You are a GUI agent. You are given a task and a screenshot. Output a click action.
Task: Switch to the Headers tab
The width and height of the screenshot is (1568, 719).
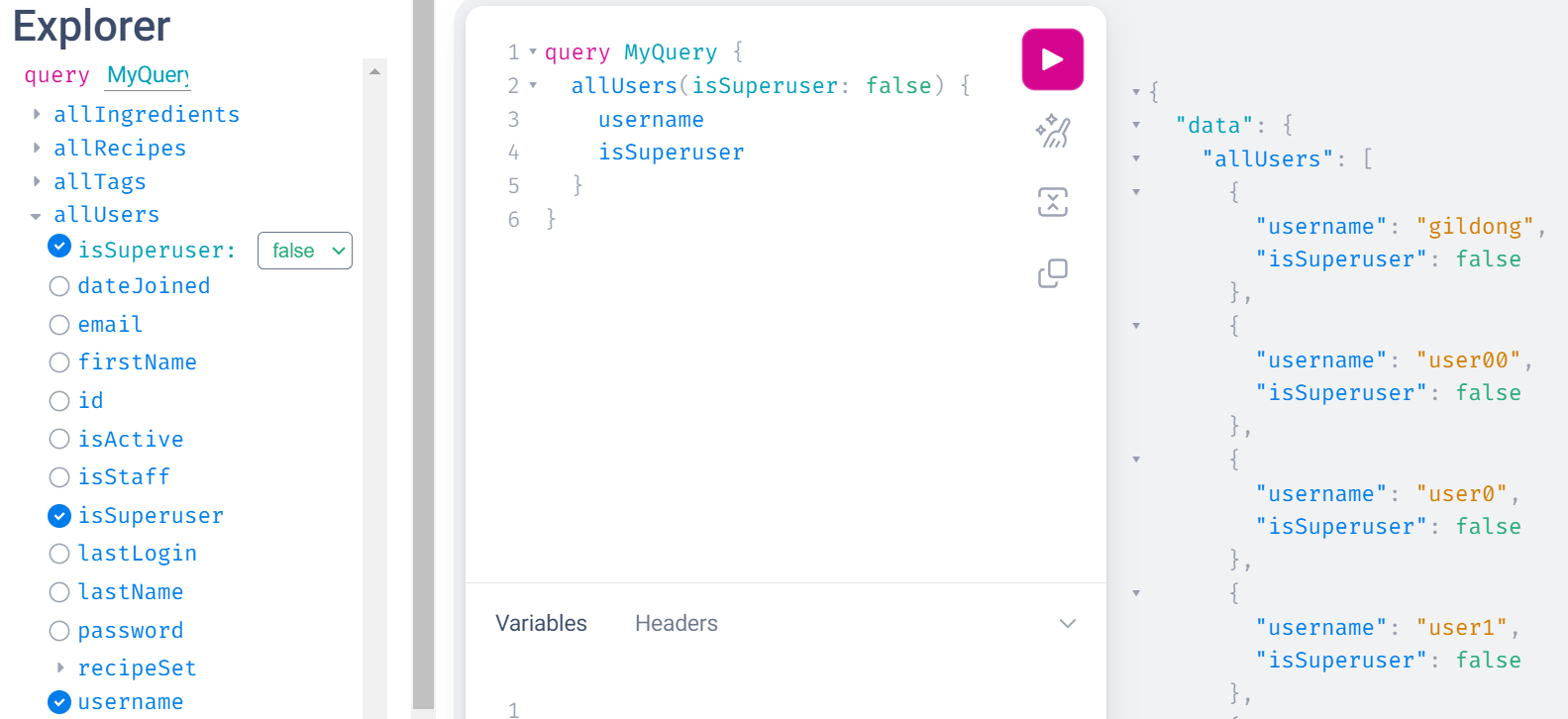coord(677,623)
